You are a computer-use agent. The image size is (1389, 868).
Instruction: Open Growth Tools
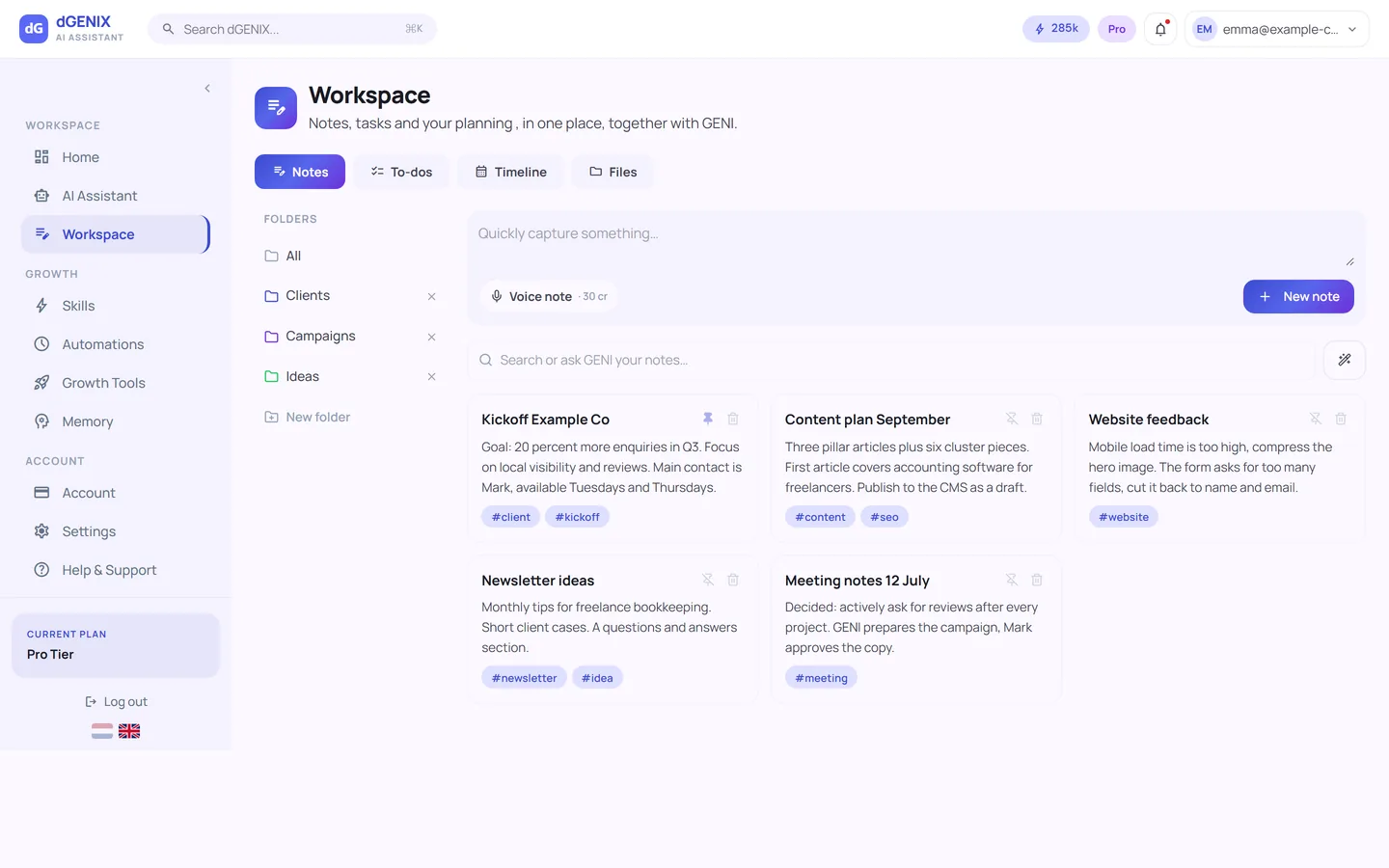116,383
